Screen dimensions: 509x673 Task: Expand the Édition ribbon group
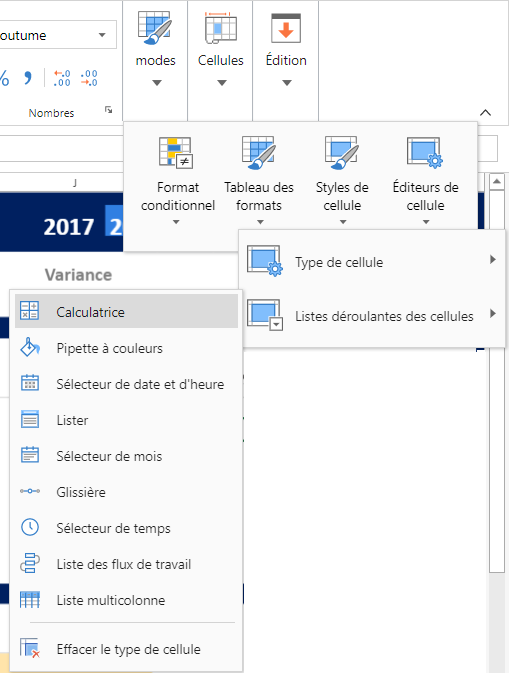[x=286, y=49]
